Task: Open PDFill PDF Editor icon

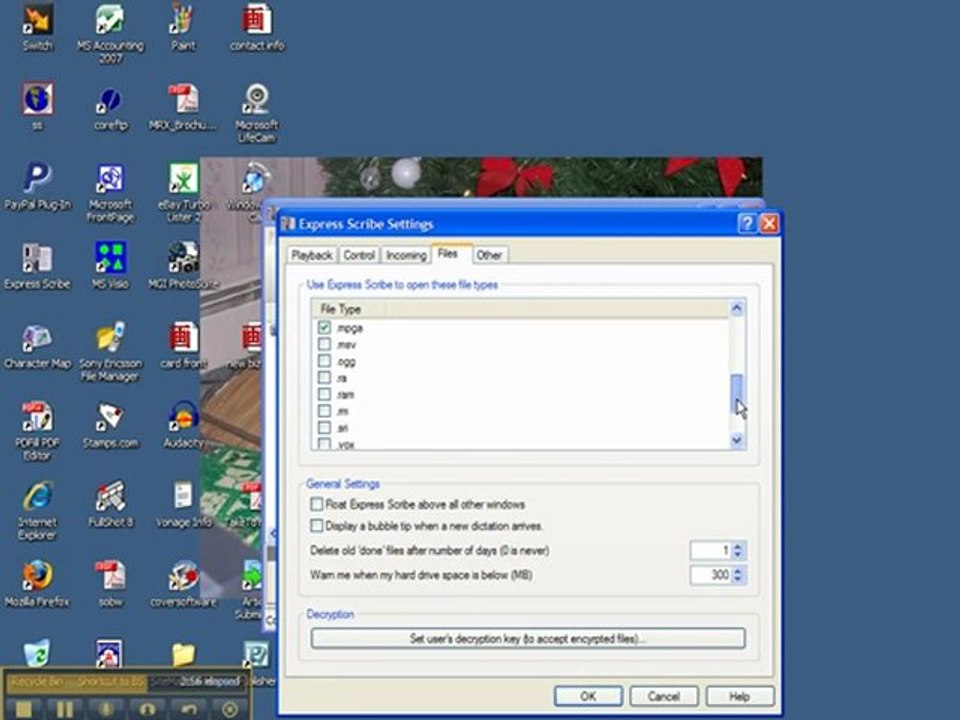Action: click(x=37, y=430)
